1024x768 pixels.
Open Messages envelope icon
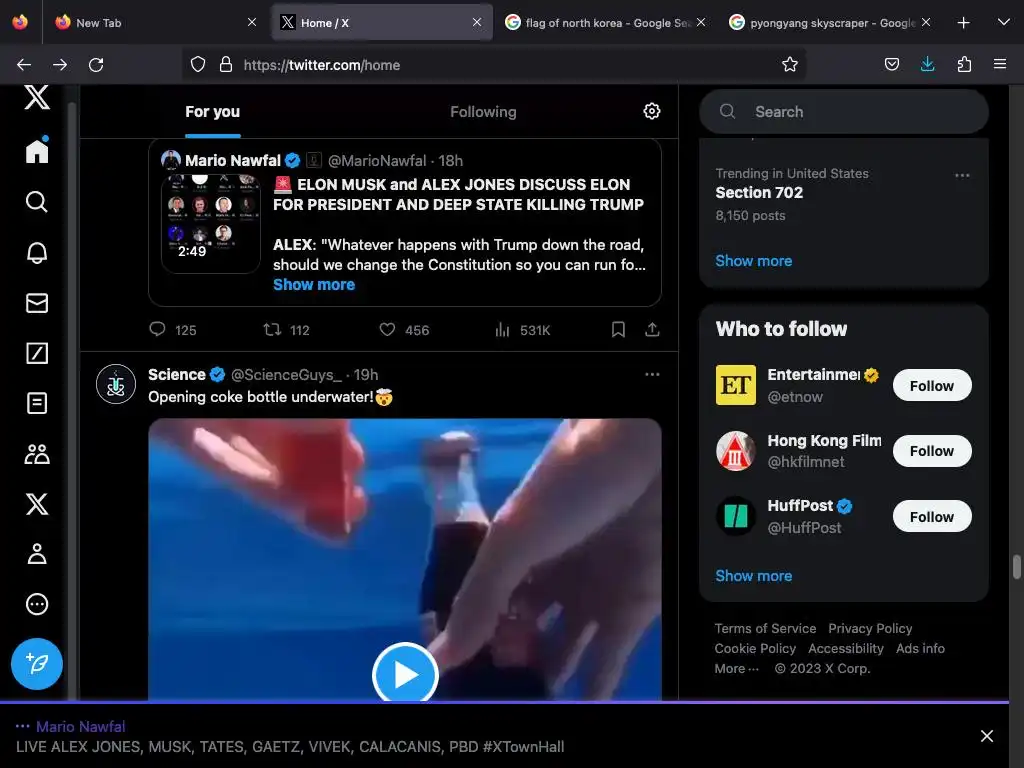point(37,302)
